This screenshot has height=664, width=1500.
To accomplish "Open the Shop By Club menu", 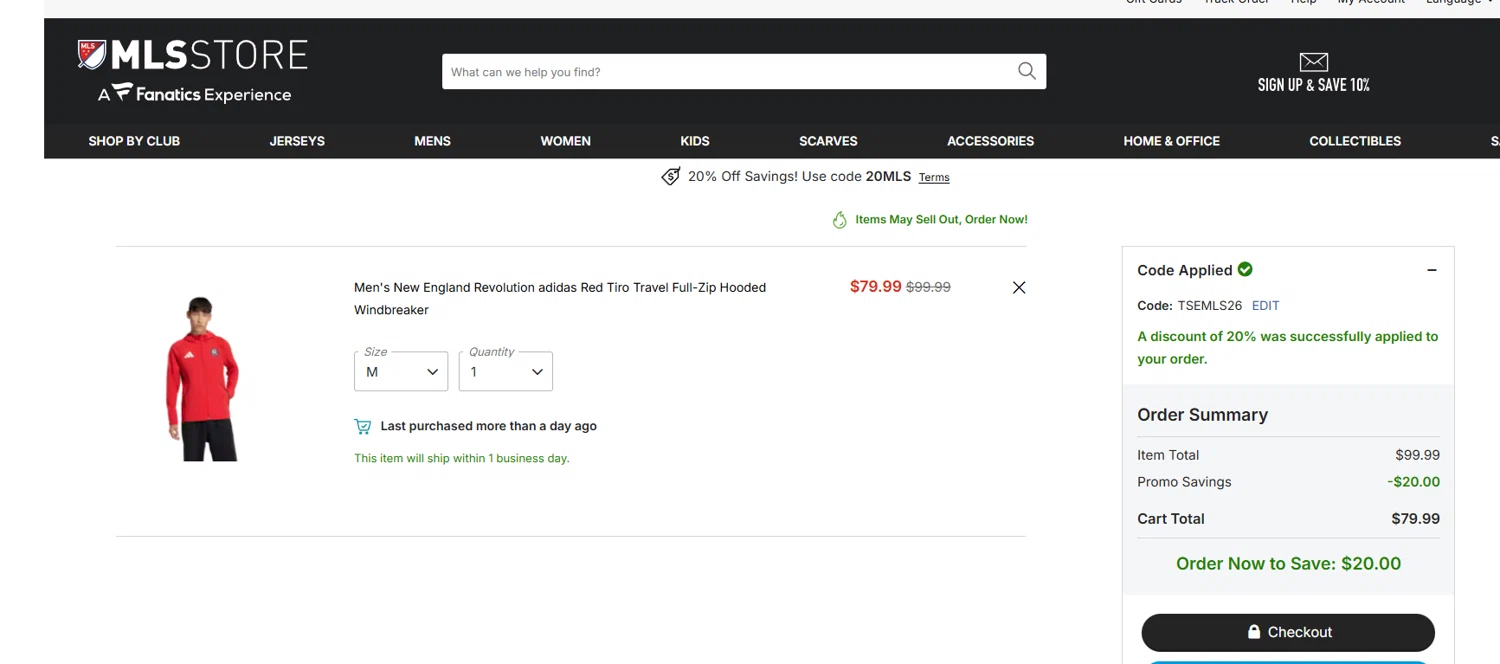I will [134, 141].
